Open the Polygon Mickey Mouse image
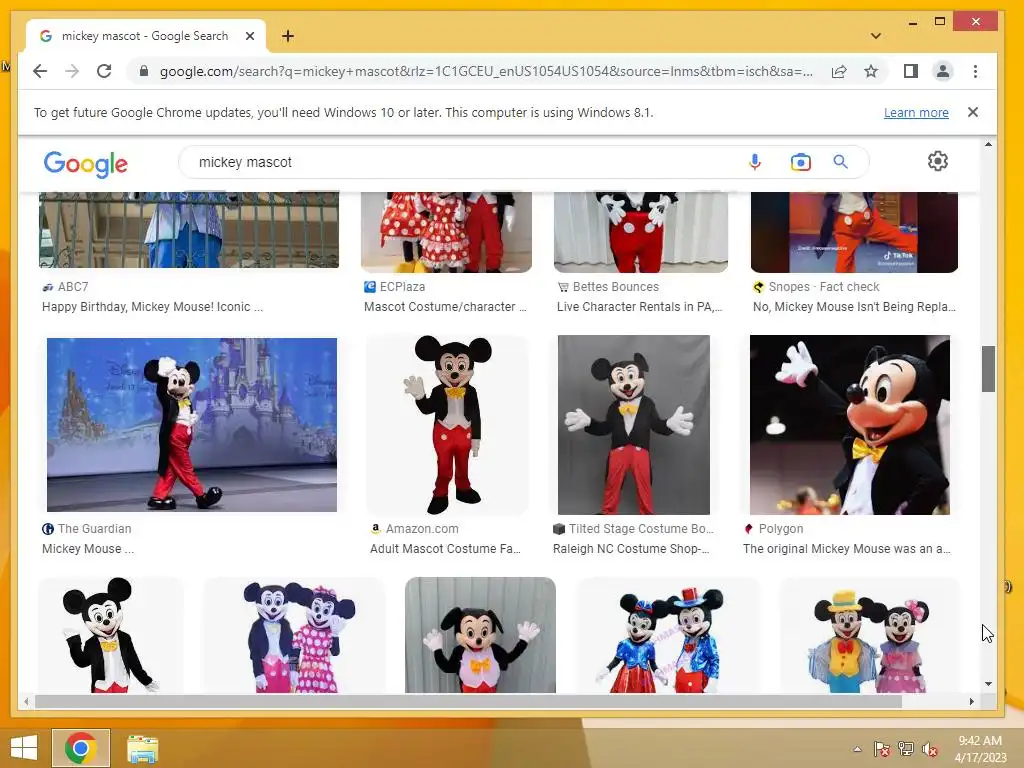 point(850,424)
